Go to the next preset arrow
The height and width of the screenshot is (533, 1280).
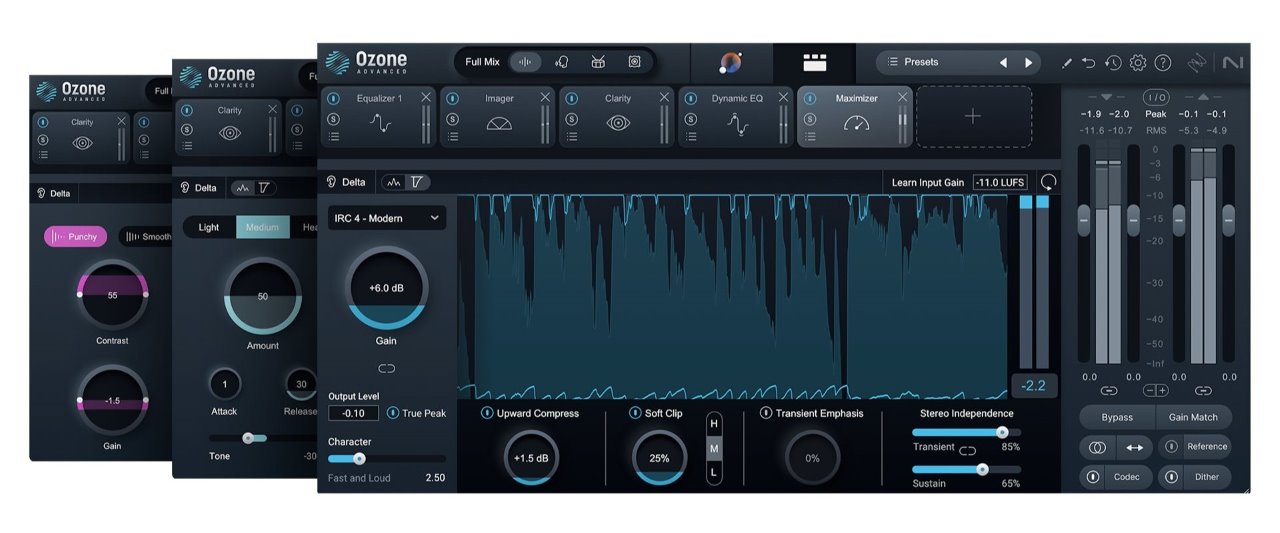[1028, 62]
